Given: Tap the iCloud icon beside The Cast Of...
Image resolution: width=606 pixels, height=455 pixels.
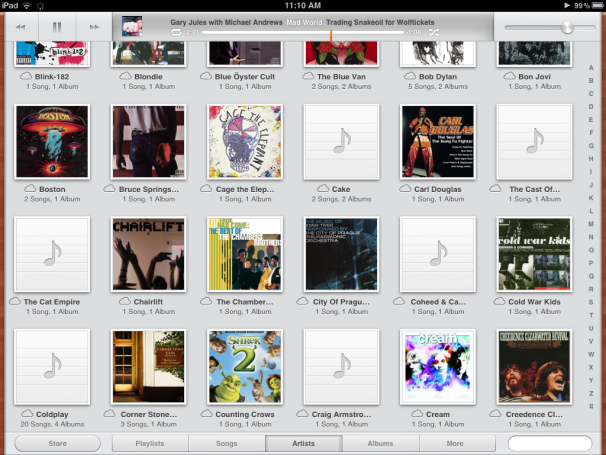Looking at the screenshot, I should (x=495, y=188).
